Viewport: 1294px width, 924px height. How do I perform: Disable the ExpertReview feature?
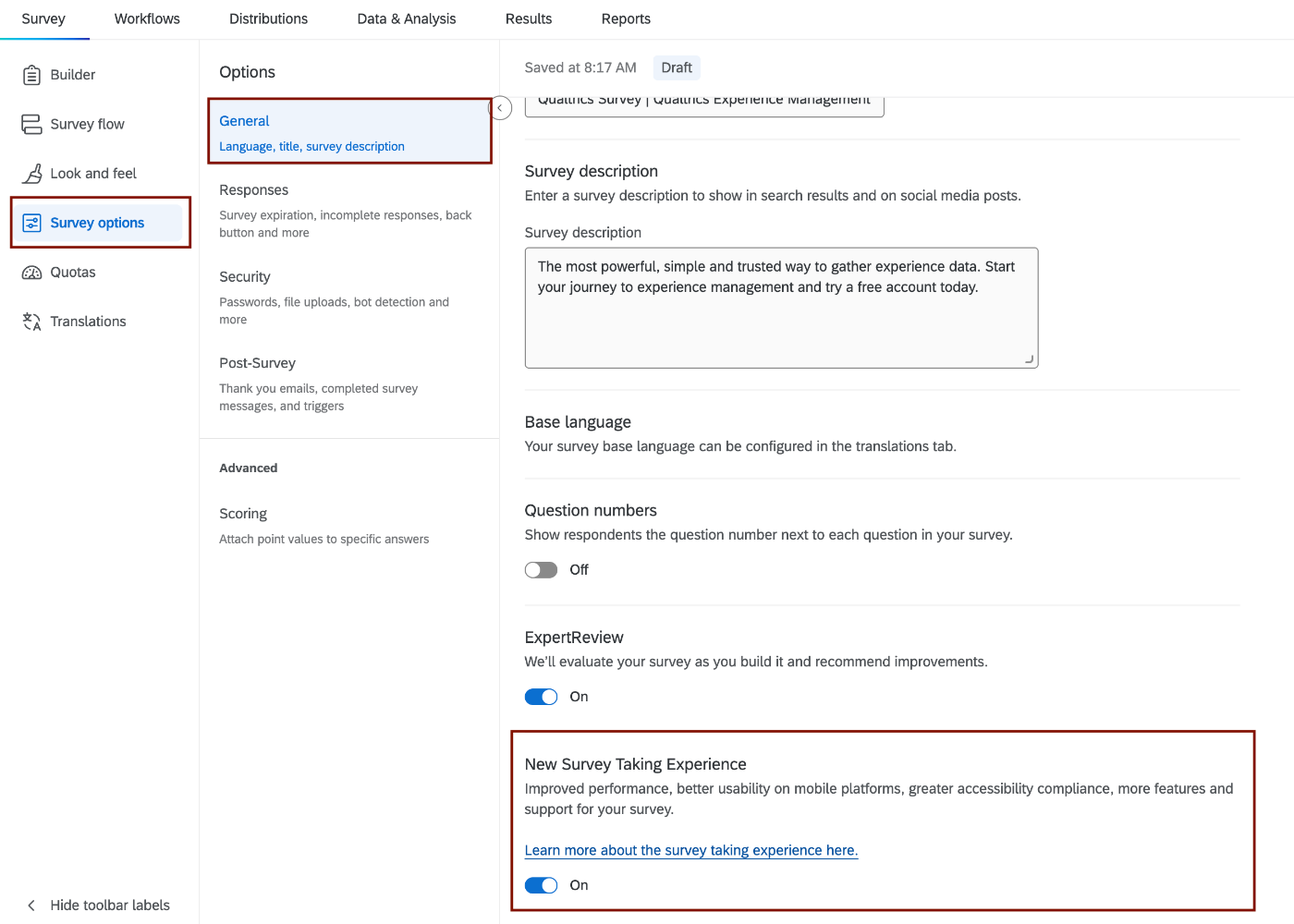[x=541, y=696]
